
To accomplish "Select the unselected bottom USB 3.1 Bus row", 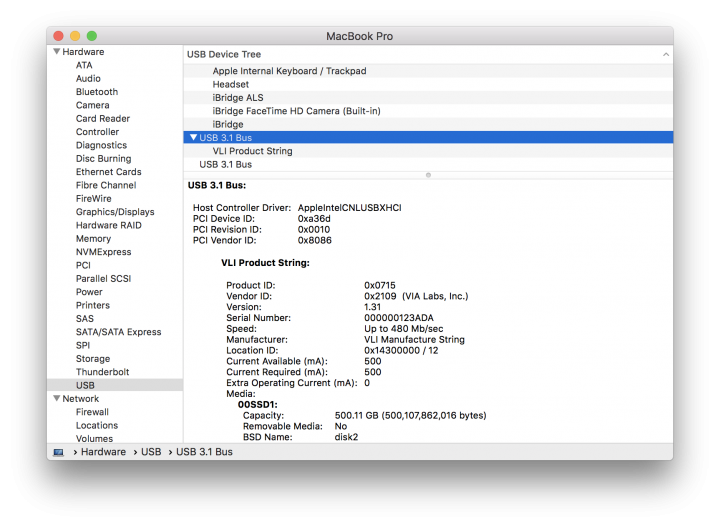I will pos(428,164).
